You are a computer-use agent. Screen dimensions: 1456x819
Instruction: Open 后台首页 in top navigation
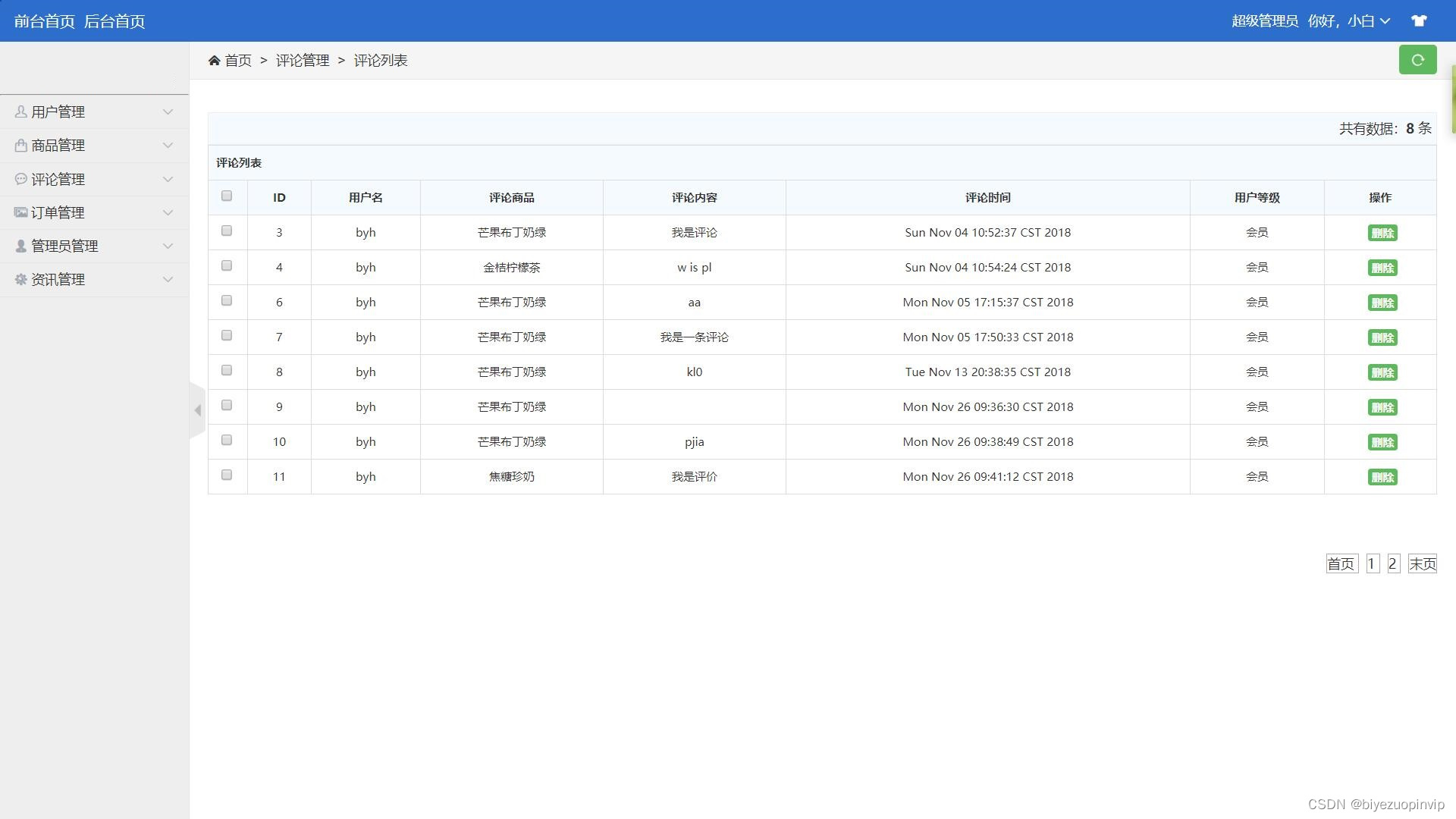pyautogui.click(x=114, y=21)
